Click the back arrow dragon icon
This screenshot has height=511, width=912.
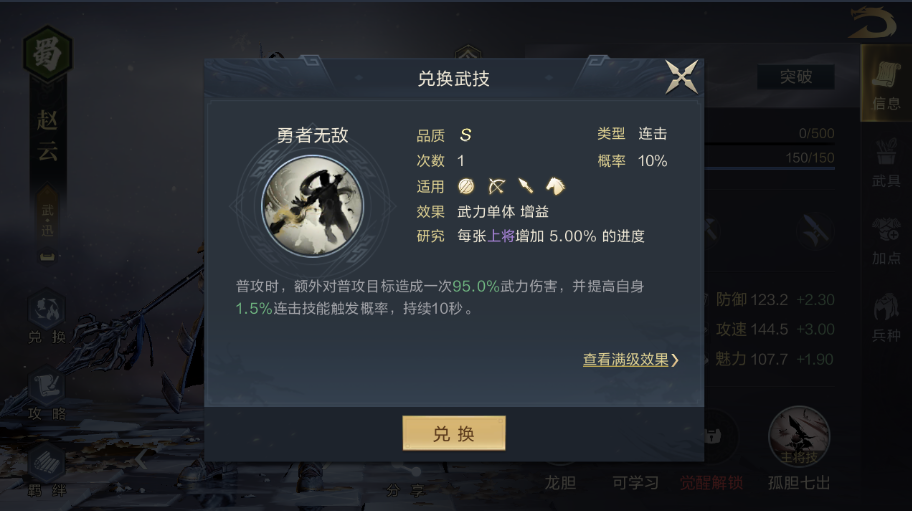(x=872, y=23)
